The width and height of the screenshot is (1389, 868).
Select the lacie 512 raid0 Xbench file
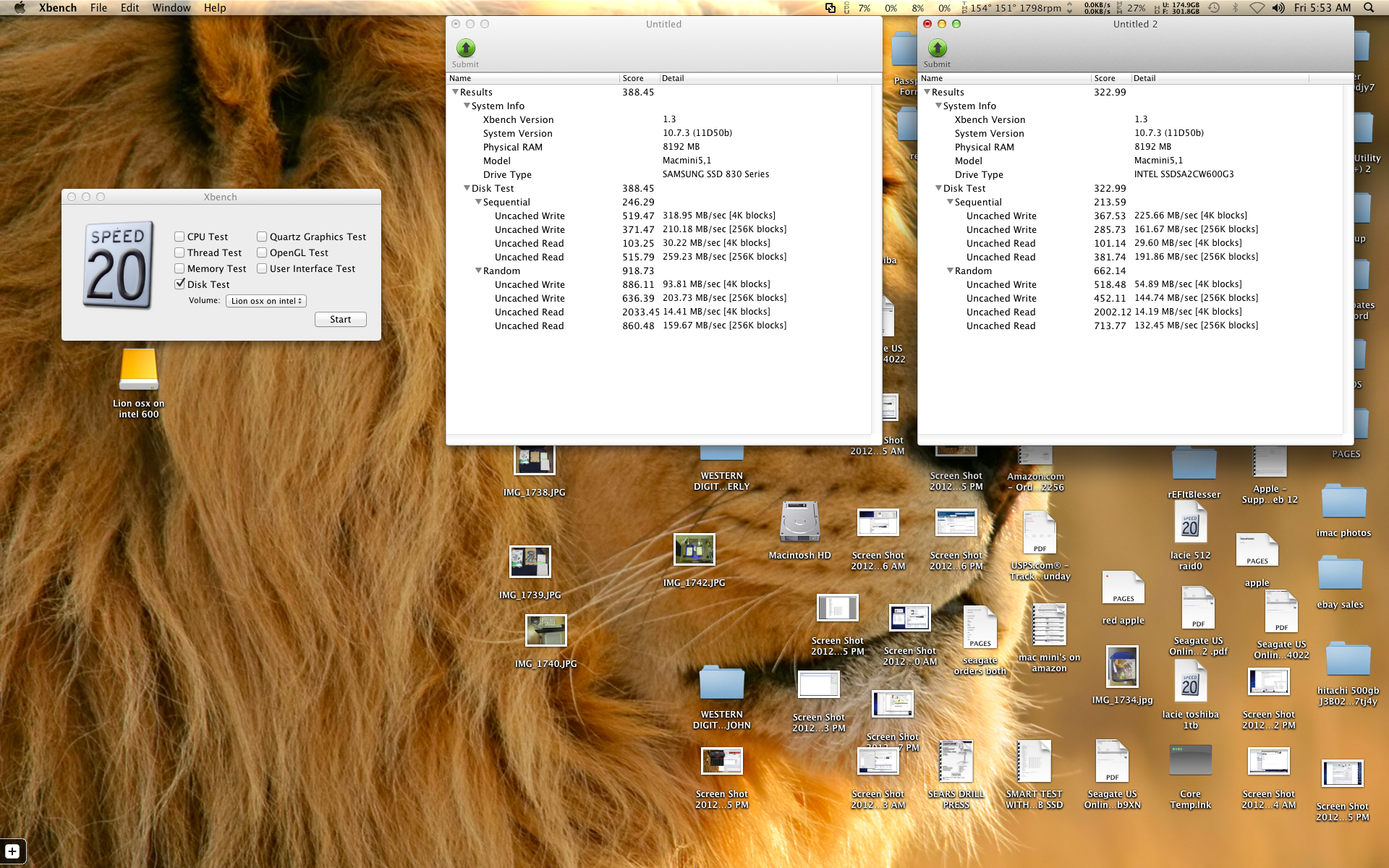[x=1190, y=523]
